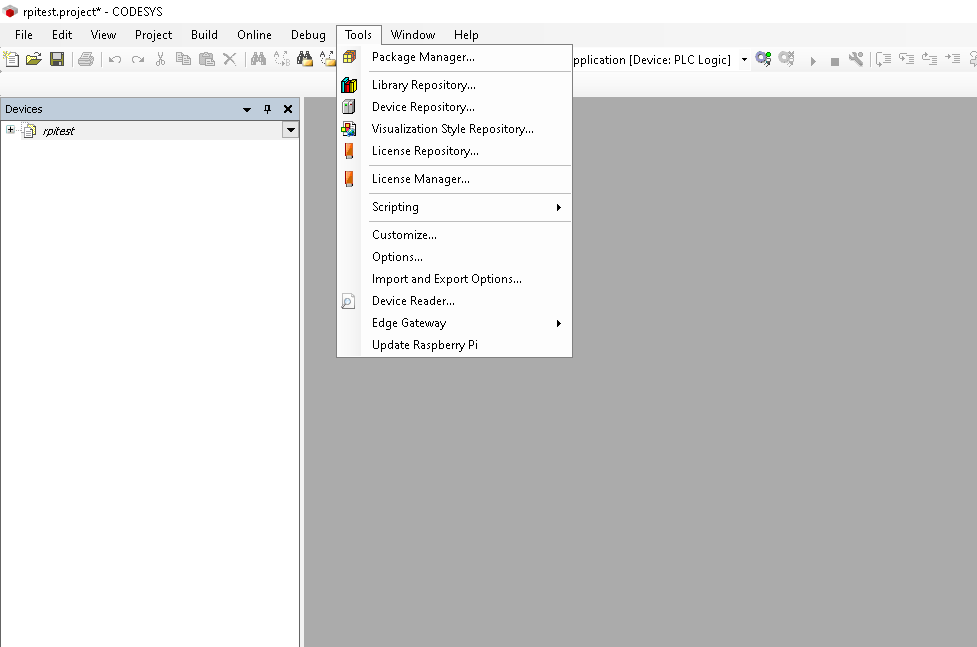The image size is (977, 647).
Task: Click the Find in Project binoculars icon
Action: coord(305,59)
